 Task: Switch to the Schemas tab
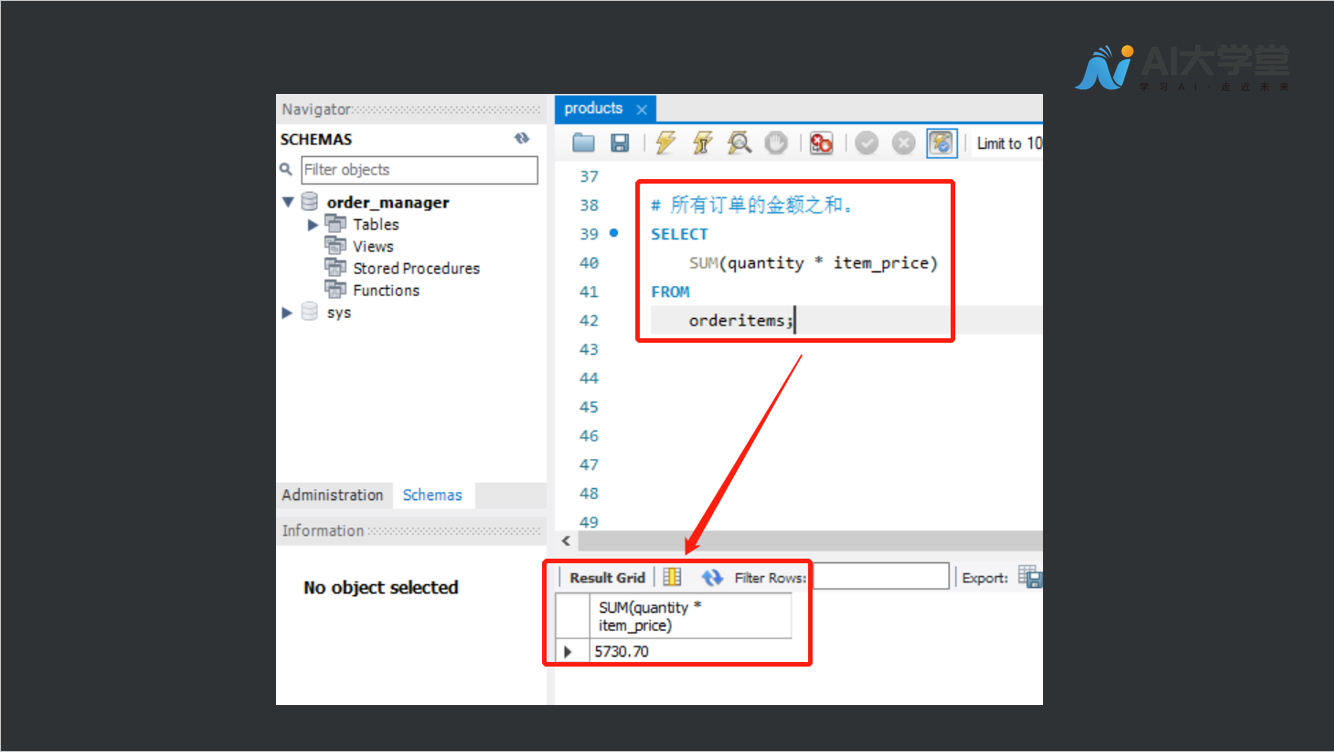[x=433, y=495]
